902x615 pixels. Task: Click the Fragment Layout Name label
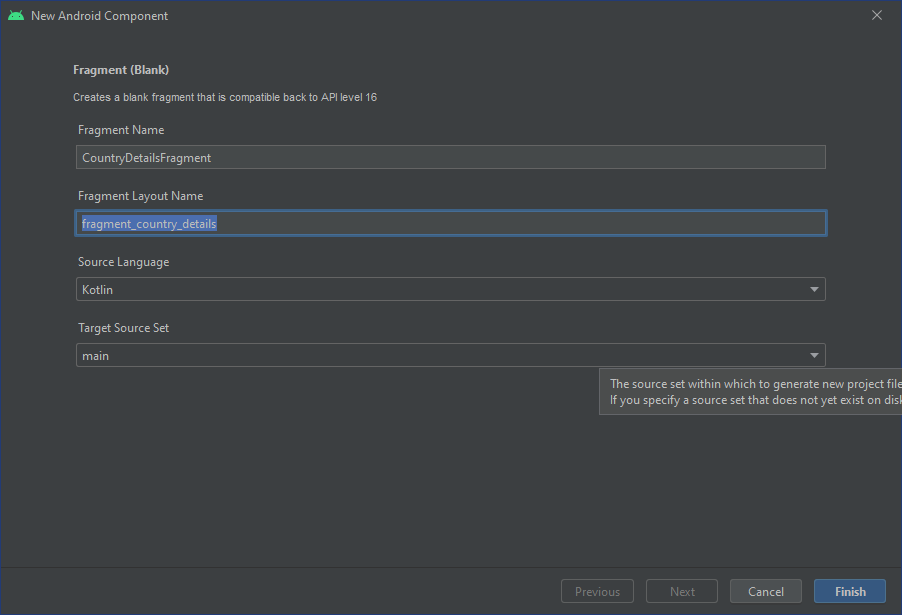click(140, 196)
